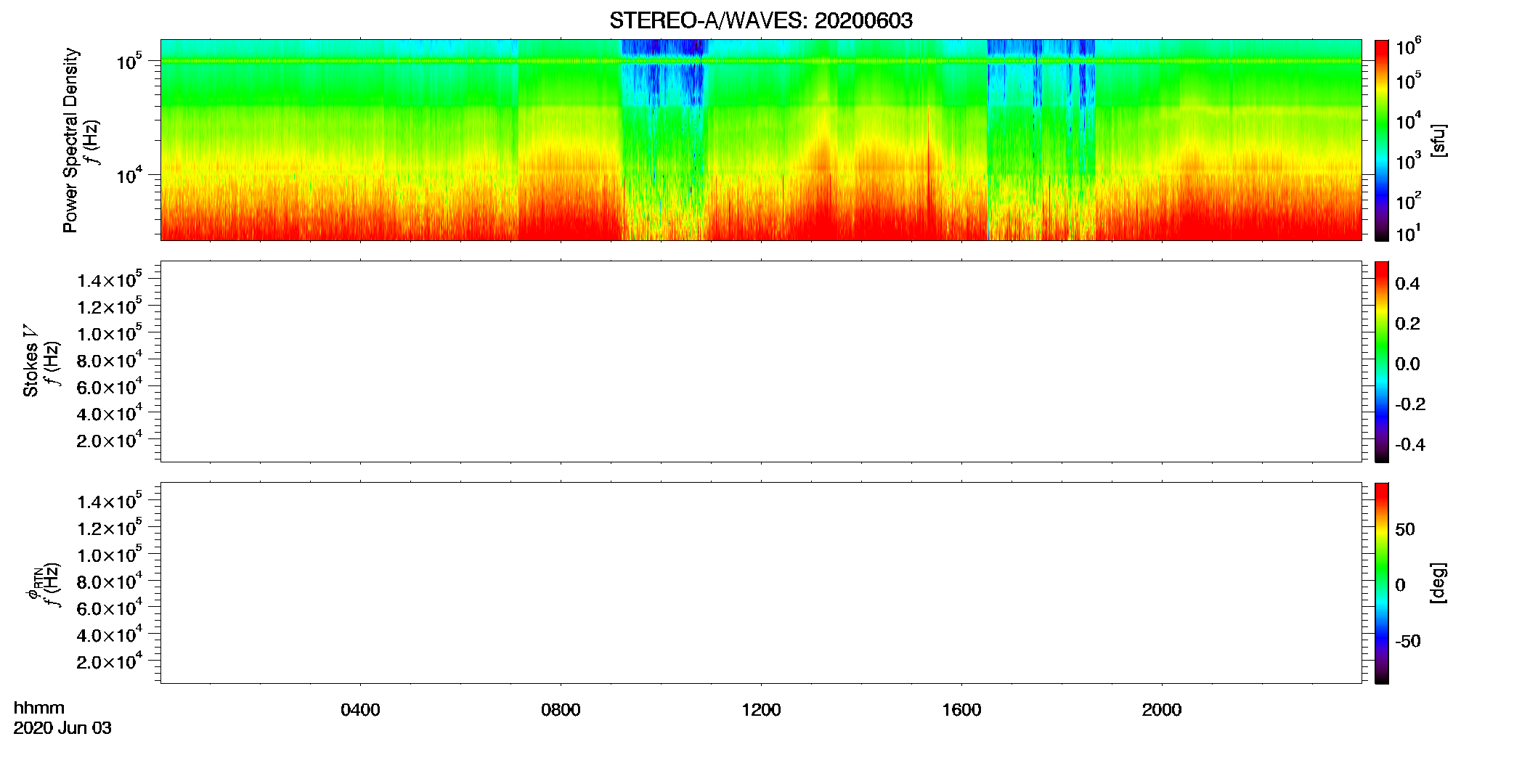
Task: Click the plot title STEREO-A/WAVES: 20200603
Action: tap(761, 20)
